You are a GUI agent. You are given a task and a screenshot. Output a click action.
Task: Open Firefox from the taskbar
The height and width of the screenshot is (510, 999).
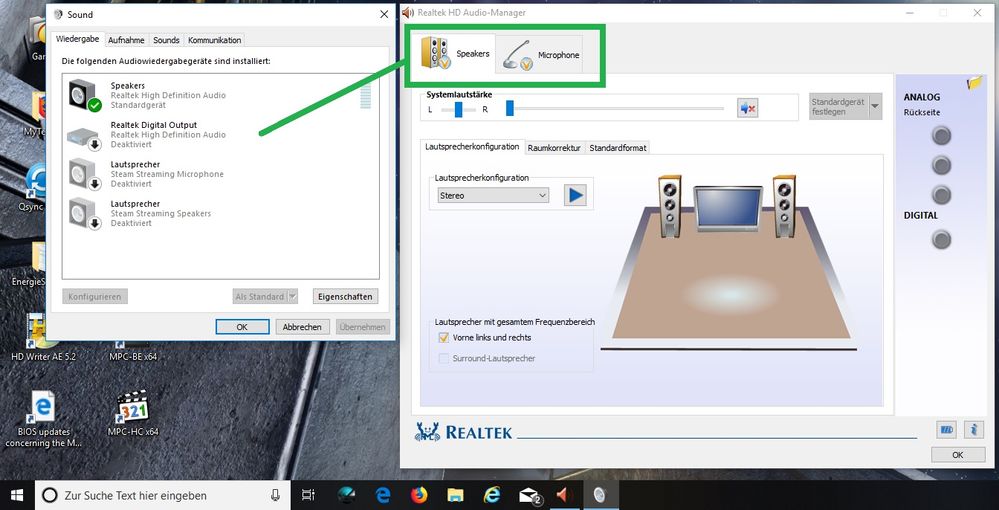pos(418,495)
